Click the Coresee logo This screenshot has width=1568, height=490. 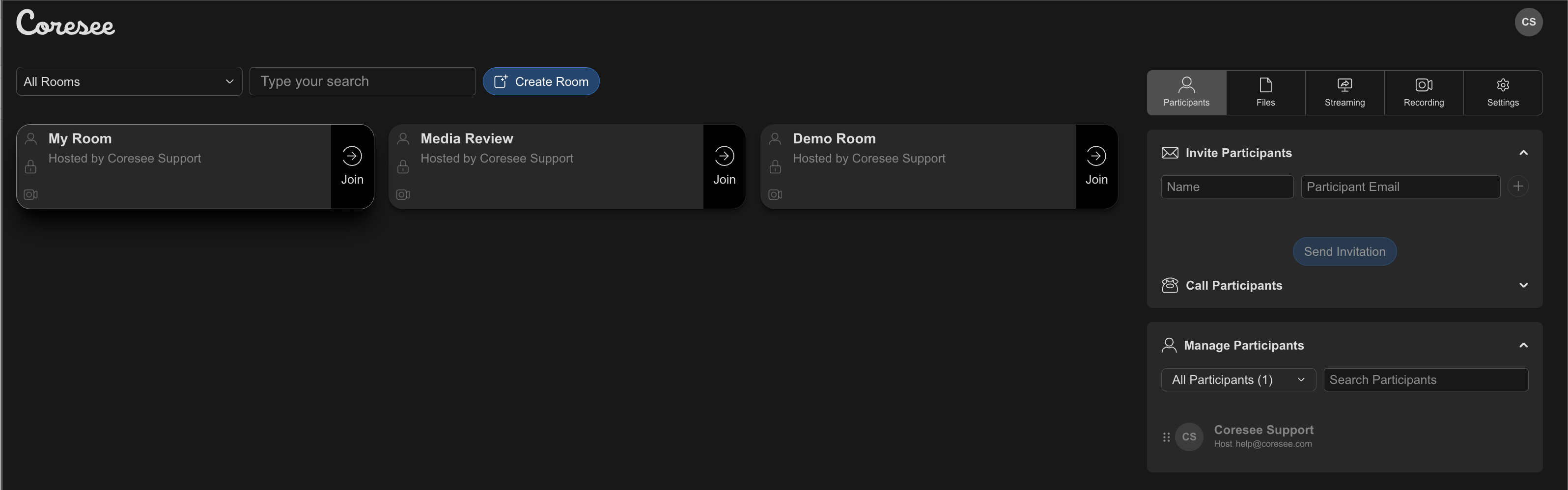65,23
